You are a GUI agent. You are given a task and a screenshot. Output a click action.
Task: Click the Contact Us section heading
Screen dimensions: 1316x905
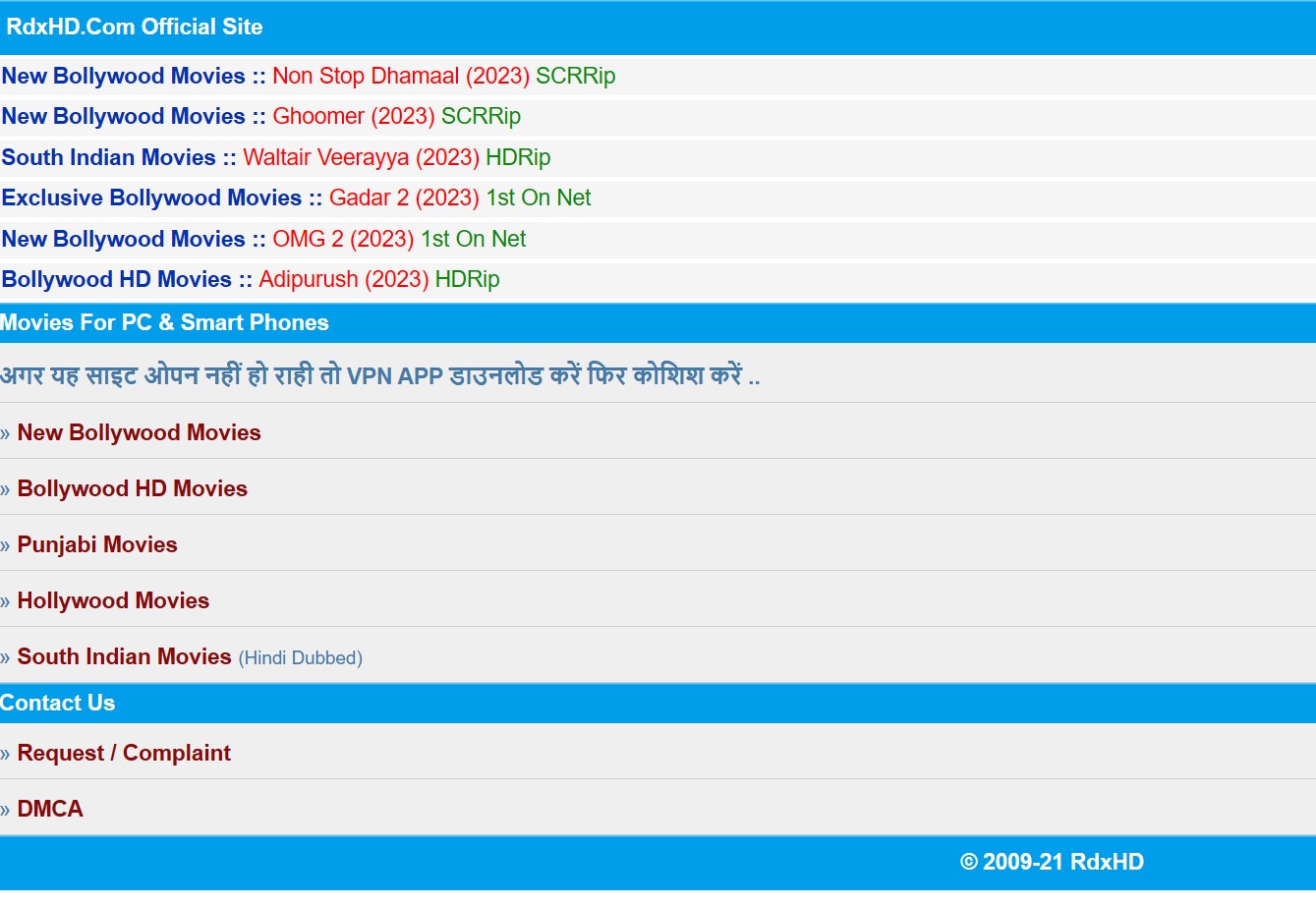click(57, 703)
